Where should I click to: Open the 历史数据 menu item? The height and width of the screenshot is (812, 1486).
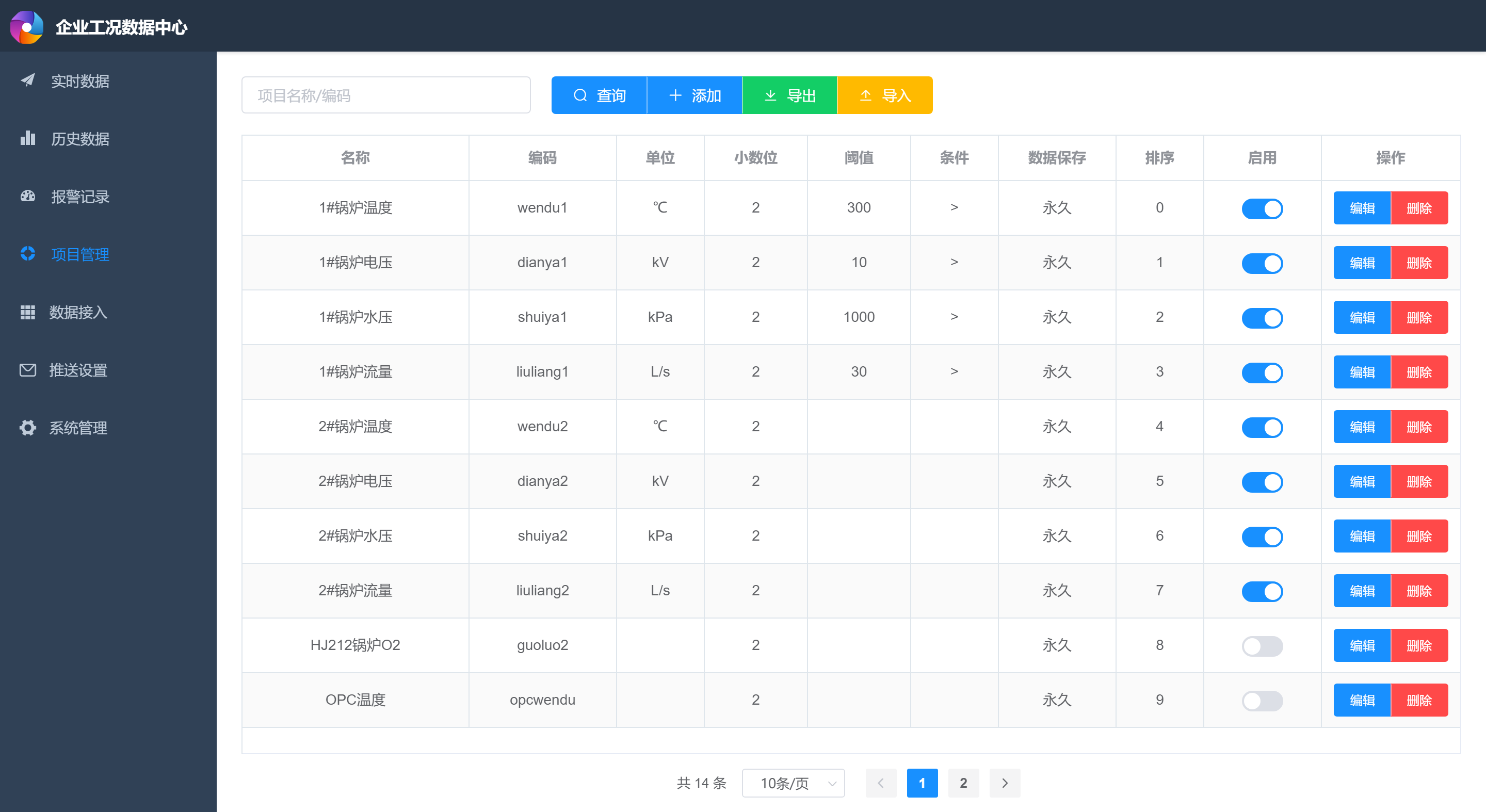[108, 138]
